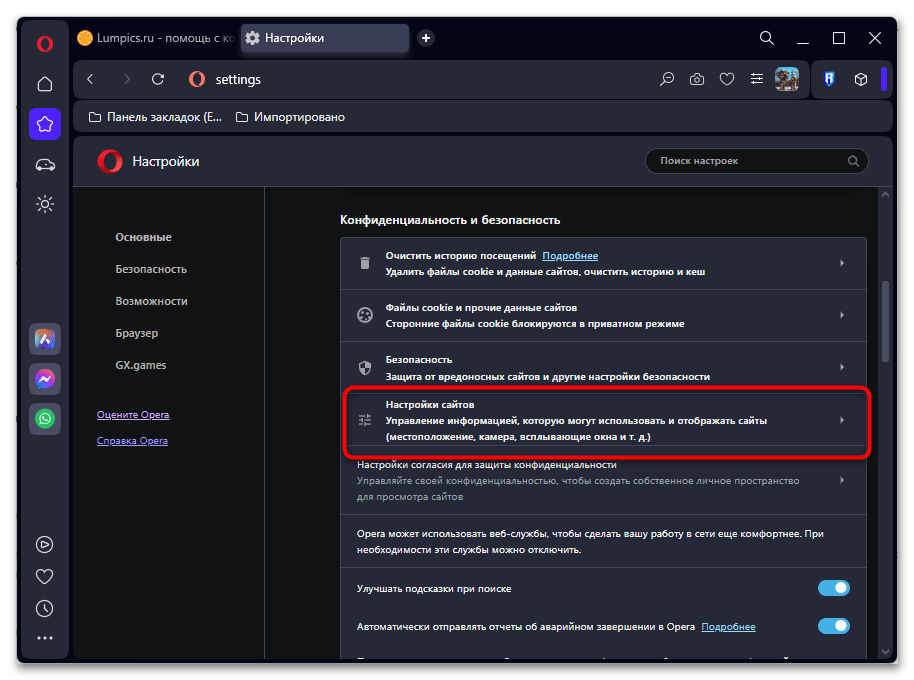This screenshot has width=914, height=680.
Task: Expand the Безопасность row arrow
Action: coord(842,367)
